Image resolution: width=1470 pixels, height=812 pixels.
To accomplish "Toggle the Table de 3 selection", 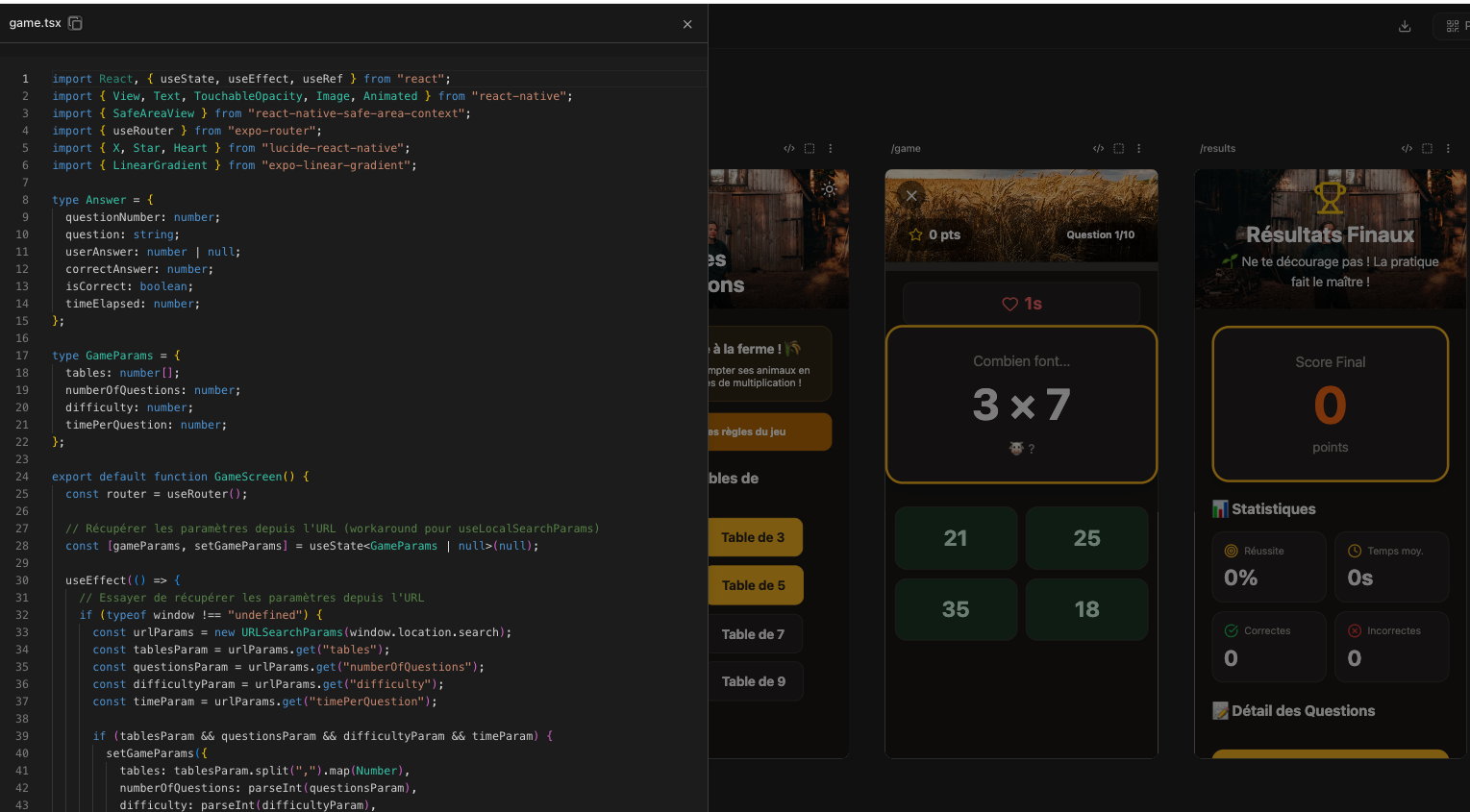I will tap(754, 537).
